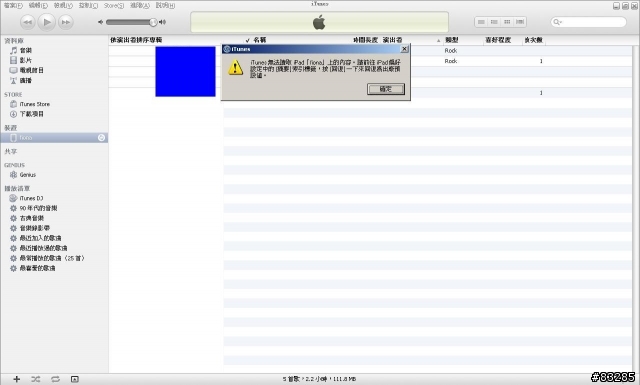Open iTunes Store from sidebar
The height and width of the screenshot is (385, 640).
coord(34,104)
